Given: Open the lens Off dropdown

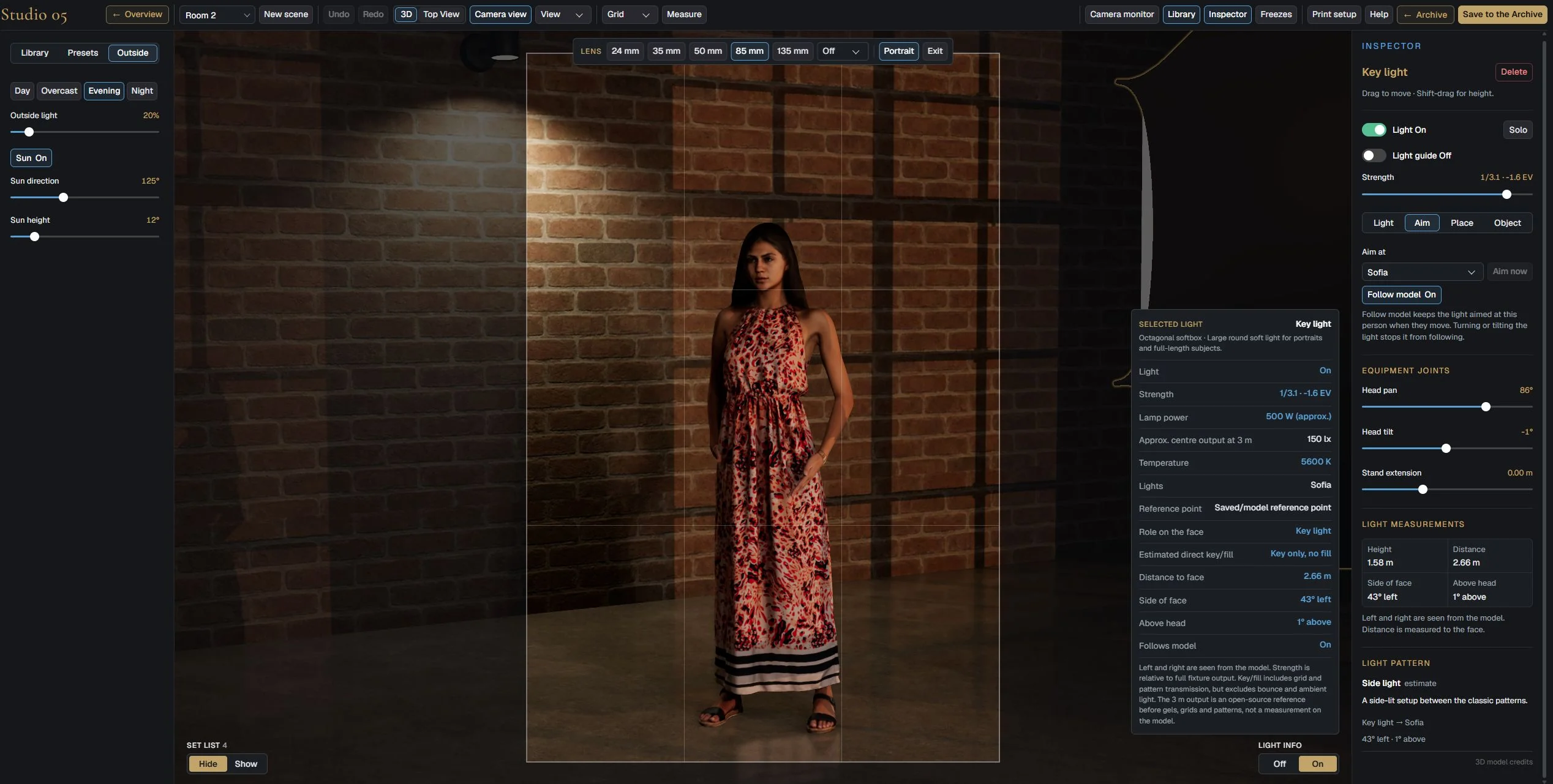Looking at the screenshot, I should pos(842,51).
